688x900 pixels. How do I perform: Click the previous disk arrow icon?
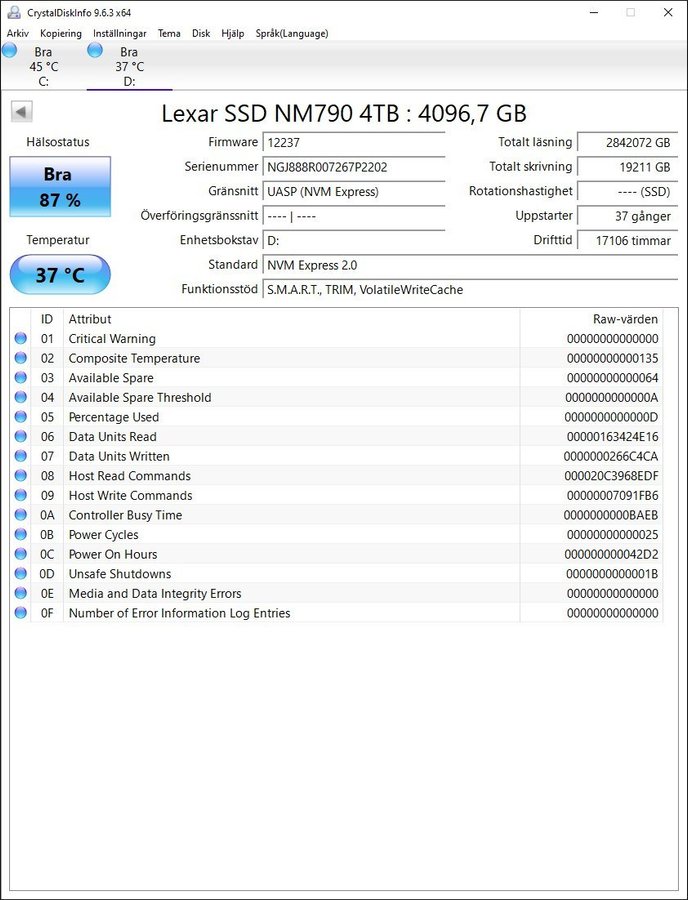pos(21,112)
